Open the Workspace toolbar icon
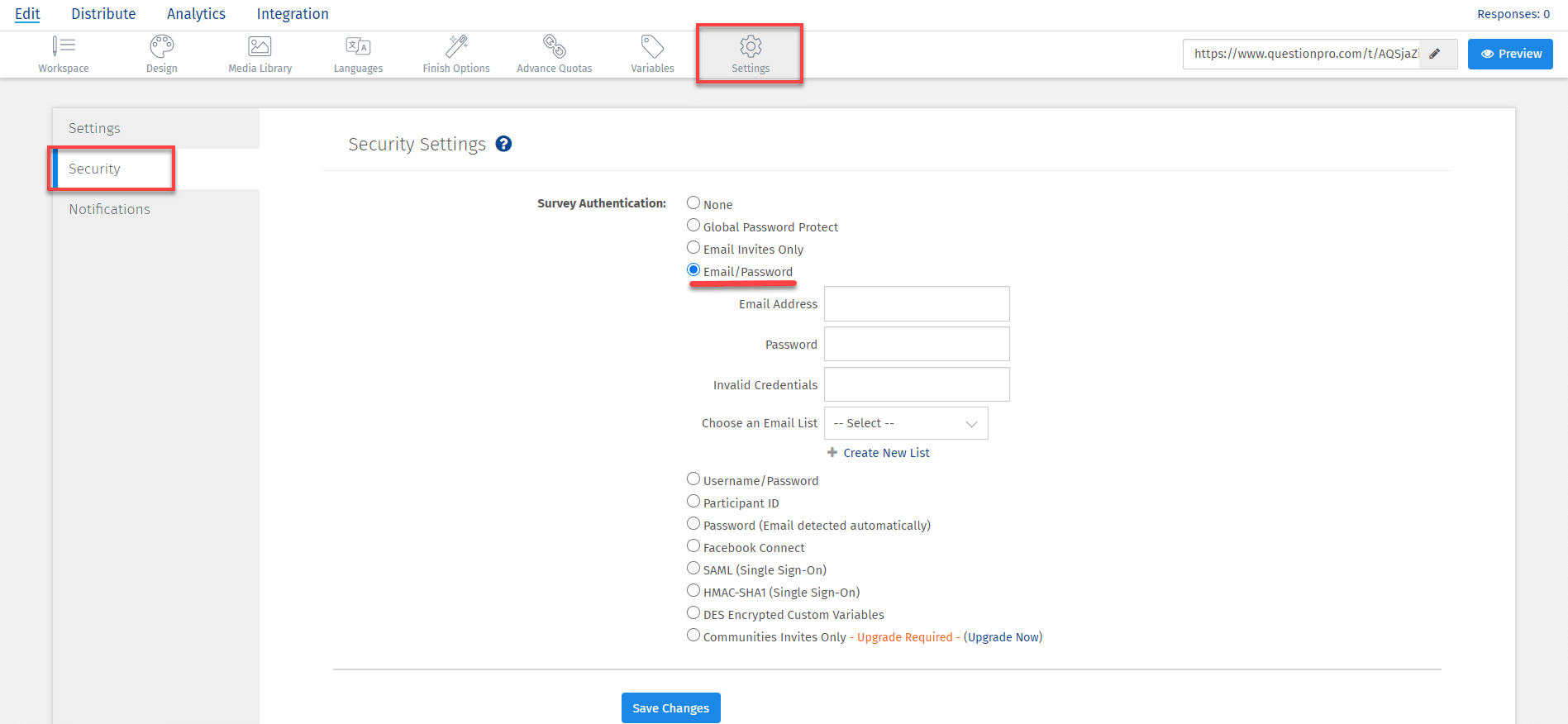 (x=64, y=46)
